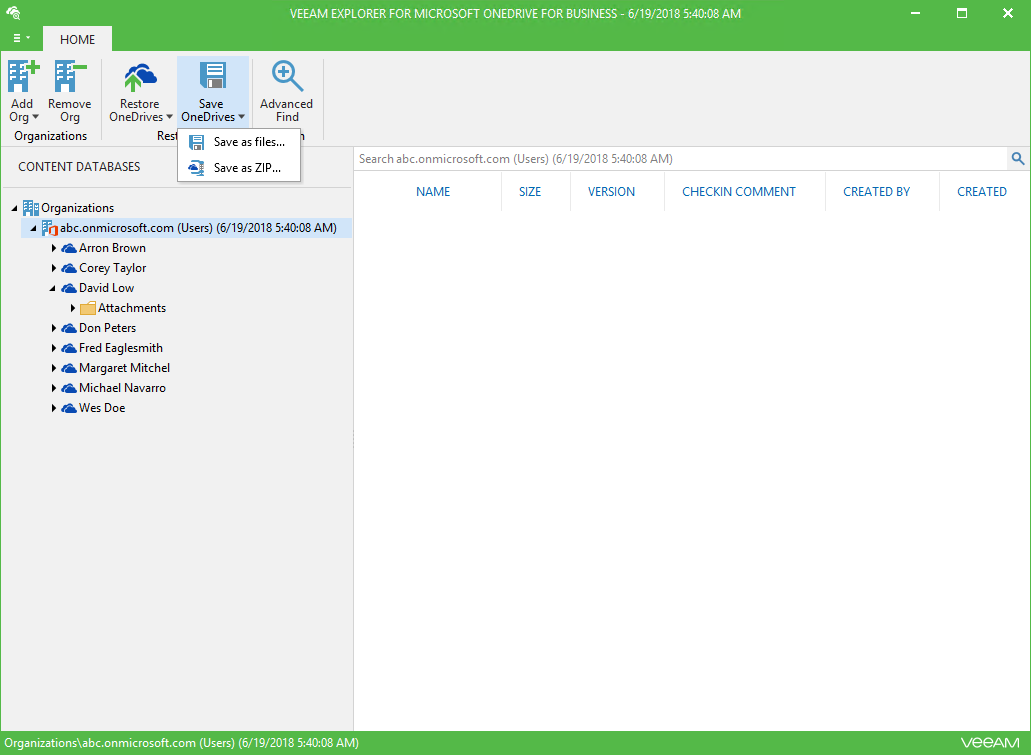1031x755 pixels.
Task: Click the Organizations root buildings icon
Action: [x=31, y=208]
